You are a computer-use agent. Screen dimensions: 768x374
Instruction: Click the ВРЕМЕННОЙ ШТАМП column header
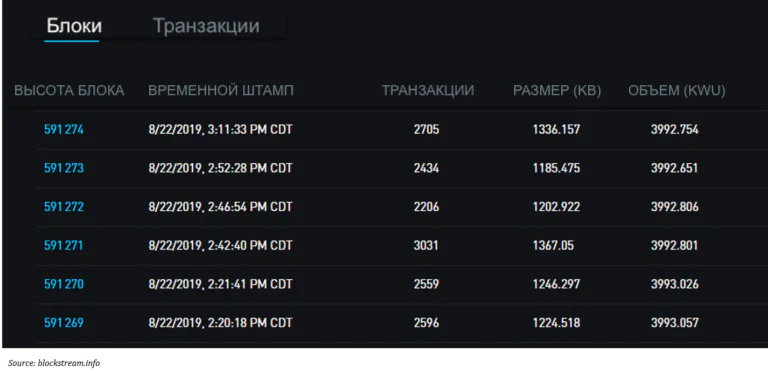tap(221, 91)
